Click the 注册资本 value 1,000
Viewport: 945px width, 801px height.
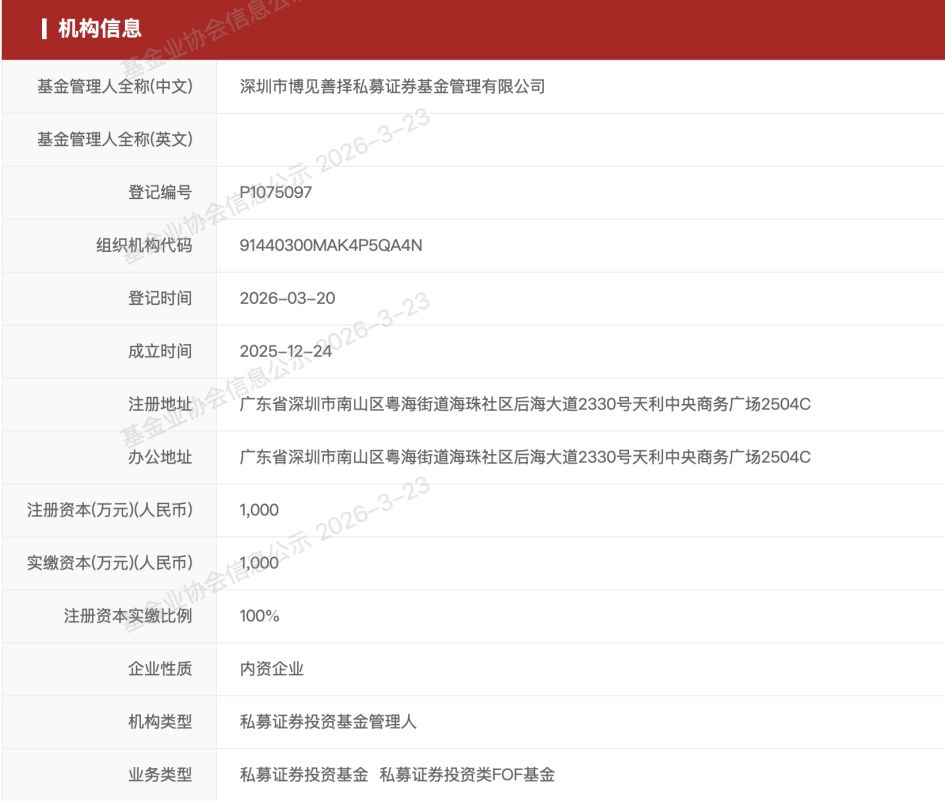(x=259, y=511)
